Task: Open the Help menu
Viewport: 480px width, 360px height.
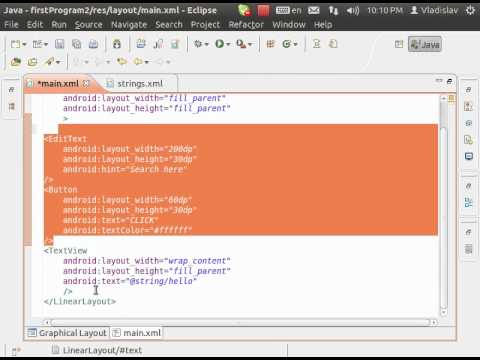Action: tap(323, 25)
